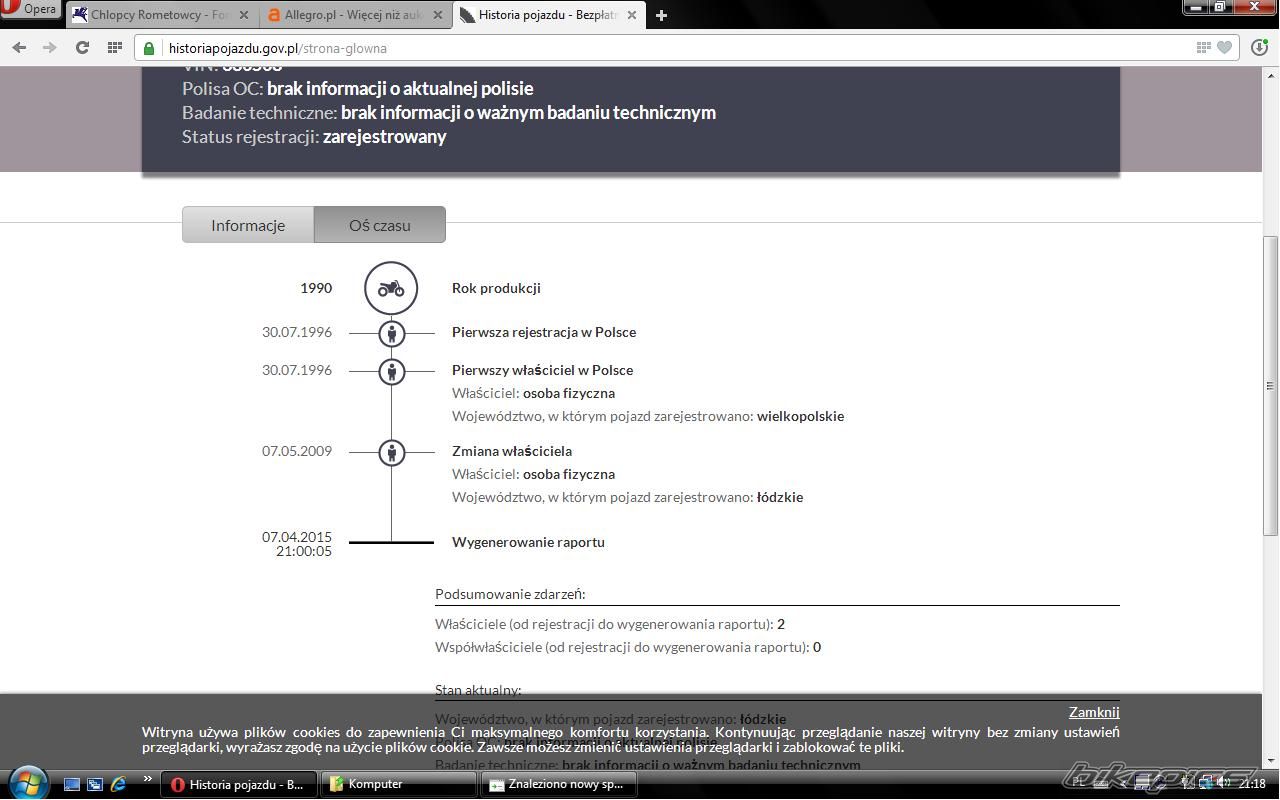
Task: Click the system clock showing 21:18
Action: 1252,785
